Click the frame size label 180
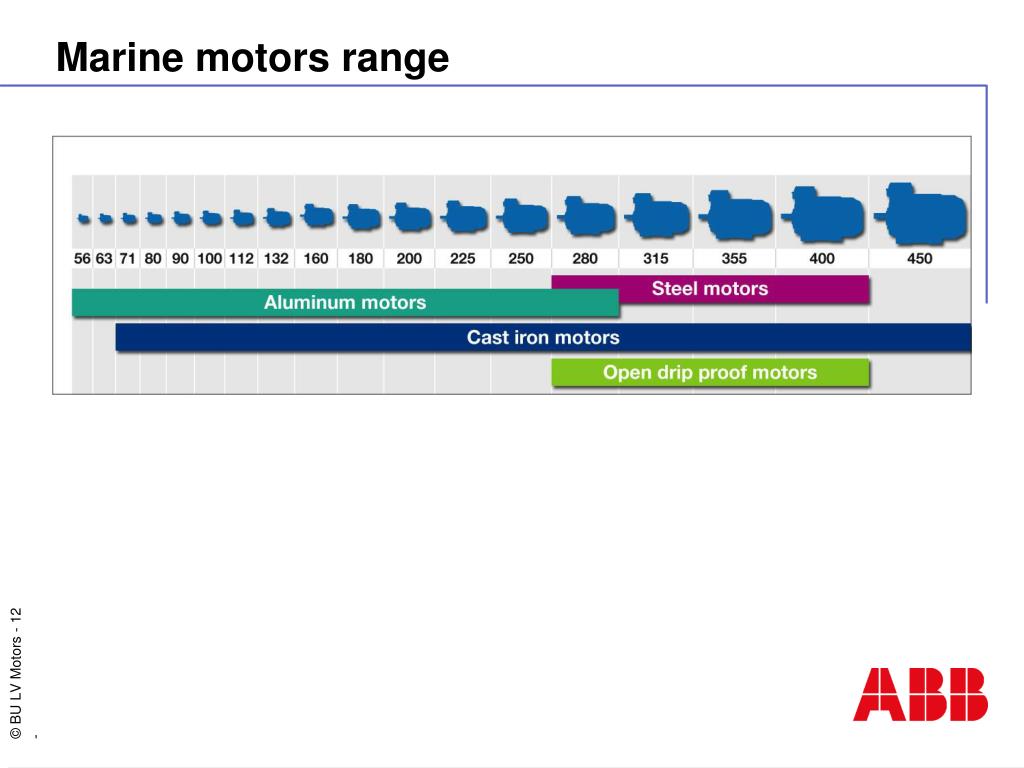This screenshot has width=1024, height=768. click(x=360, y=259)
